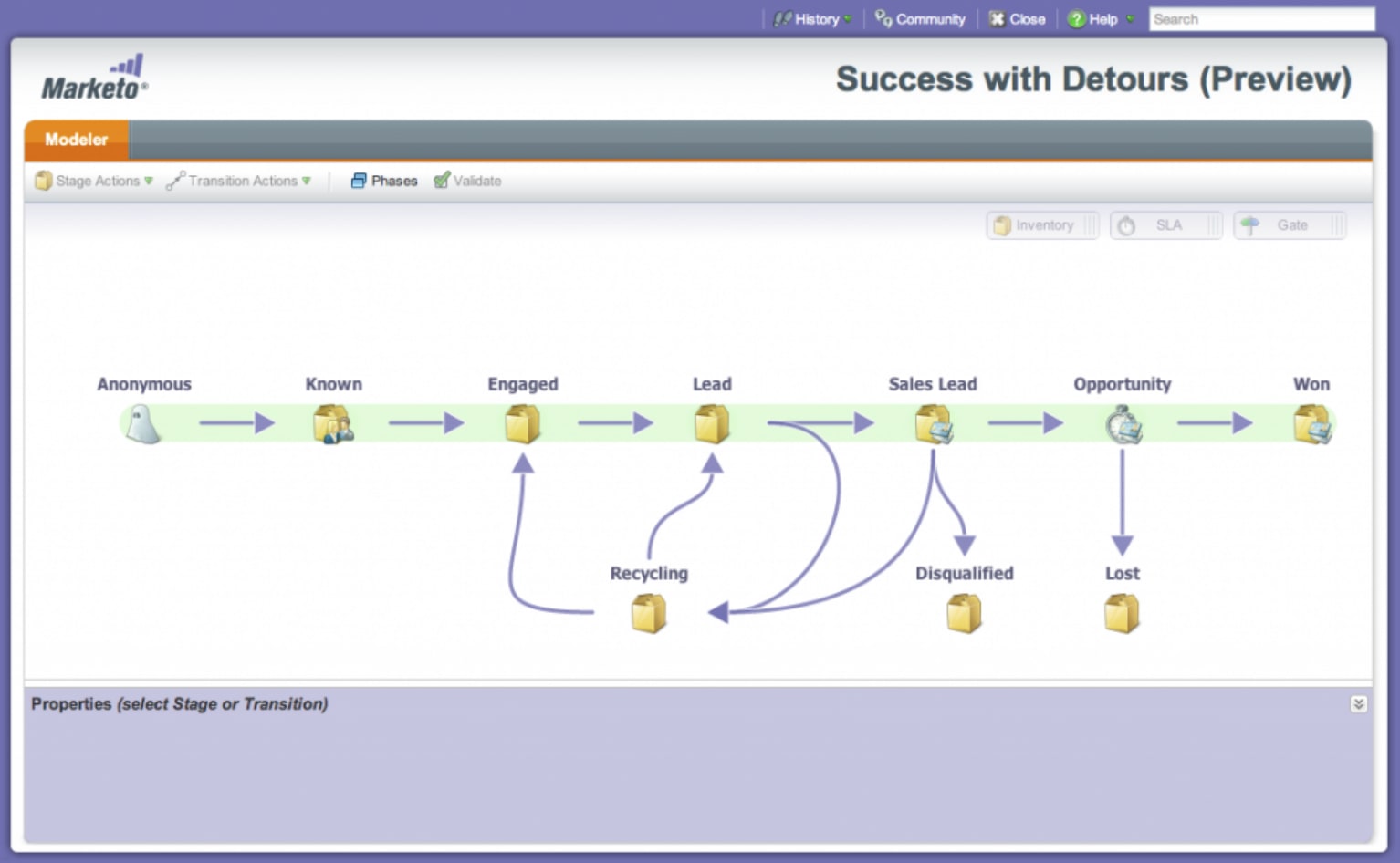Click the Close button in top bar
Image resolution: width=1400 pixels, height=863 pixels.
point(1018,19)
